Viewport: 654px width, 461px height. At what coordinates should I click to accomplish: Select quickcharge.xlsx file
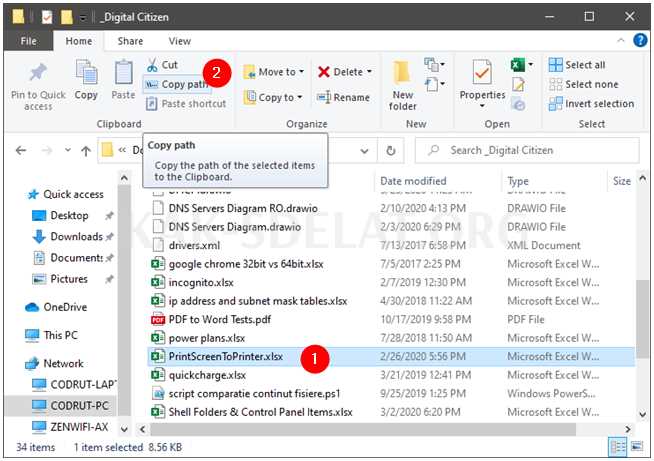pos(198,375)
